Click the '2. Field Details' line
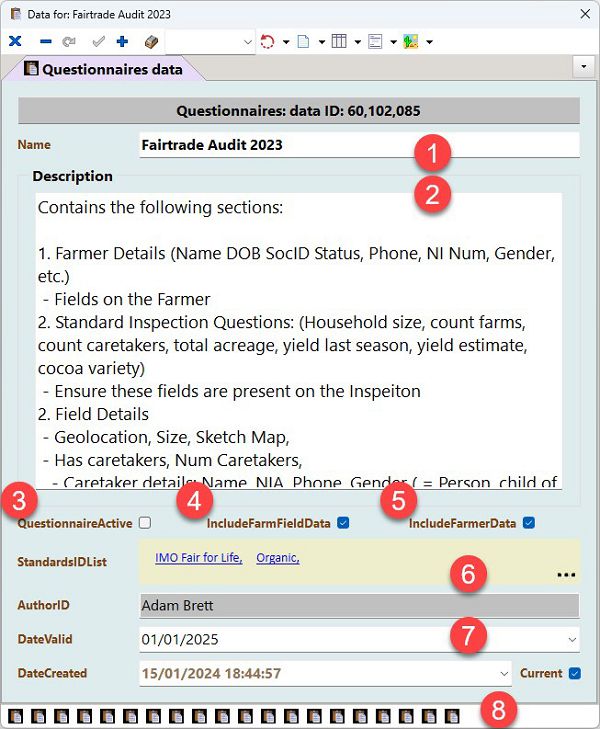The image size is (600, 729). 93,414
